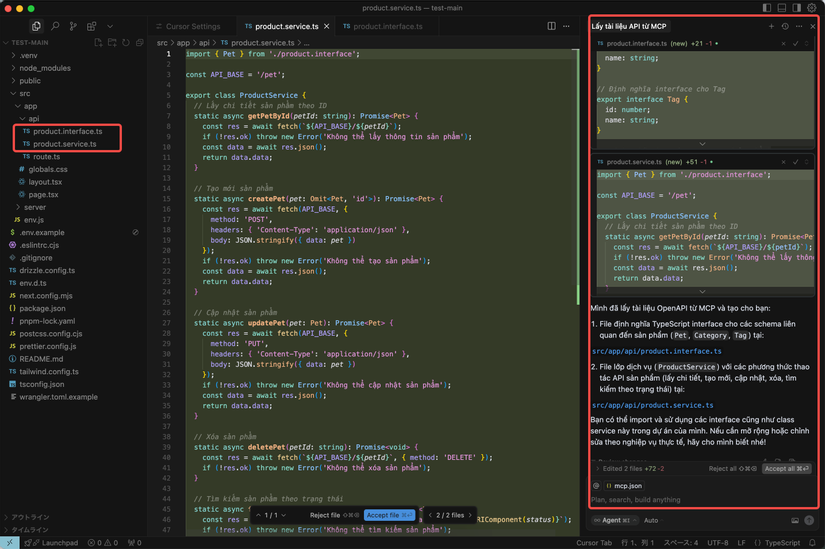Image resolution: width=825 pixels, height=549 pixels.
Task: Reject product.service.ts changes in chat
Action: pyautogui.click(x=783, y=162)
